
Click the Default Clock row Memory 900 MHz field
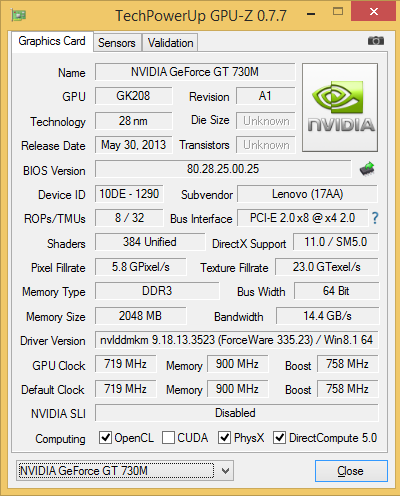click(237, 389)
